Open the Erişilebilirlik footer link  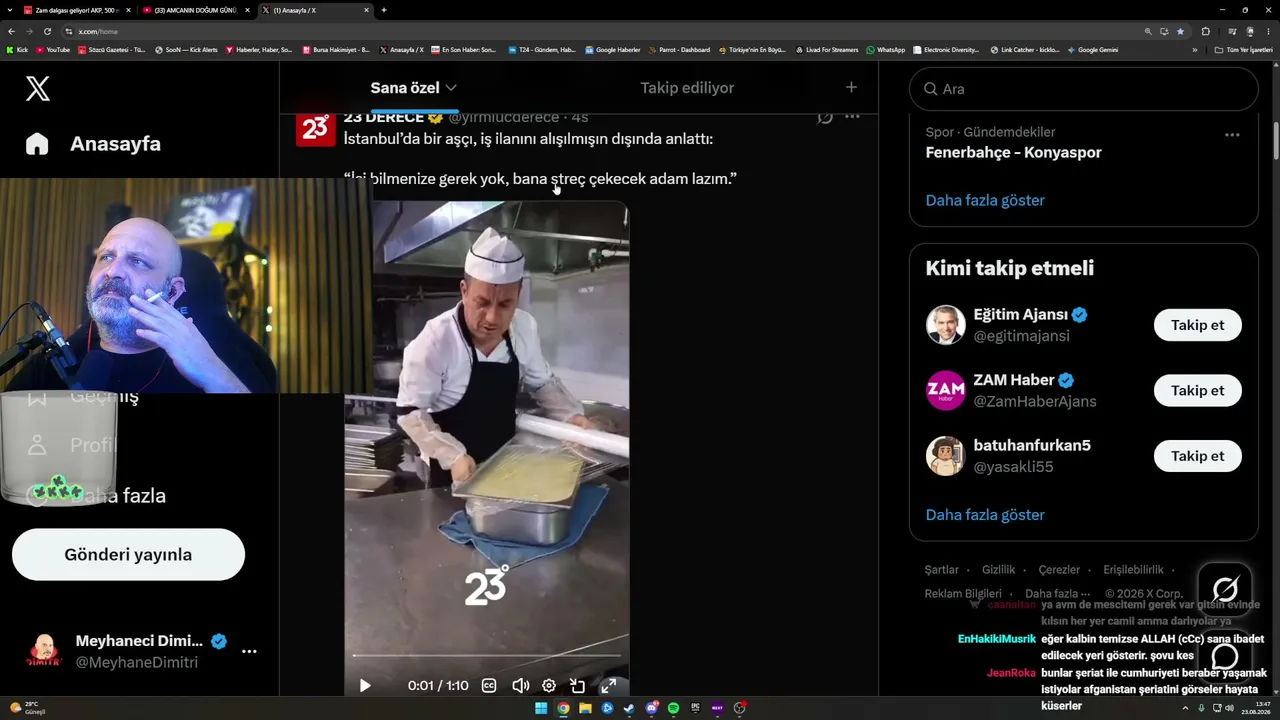pos(1133,570)
